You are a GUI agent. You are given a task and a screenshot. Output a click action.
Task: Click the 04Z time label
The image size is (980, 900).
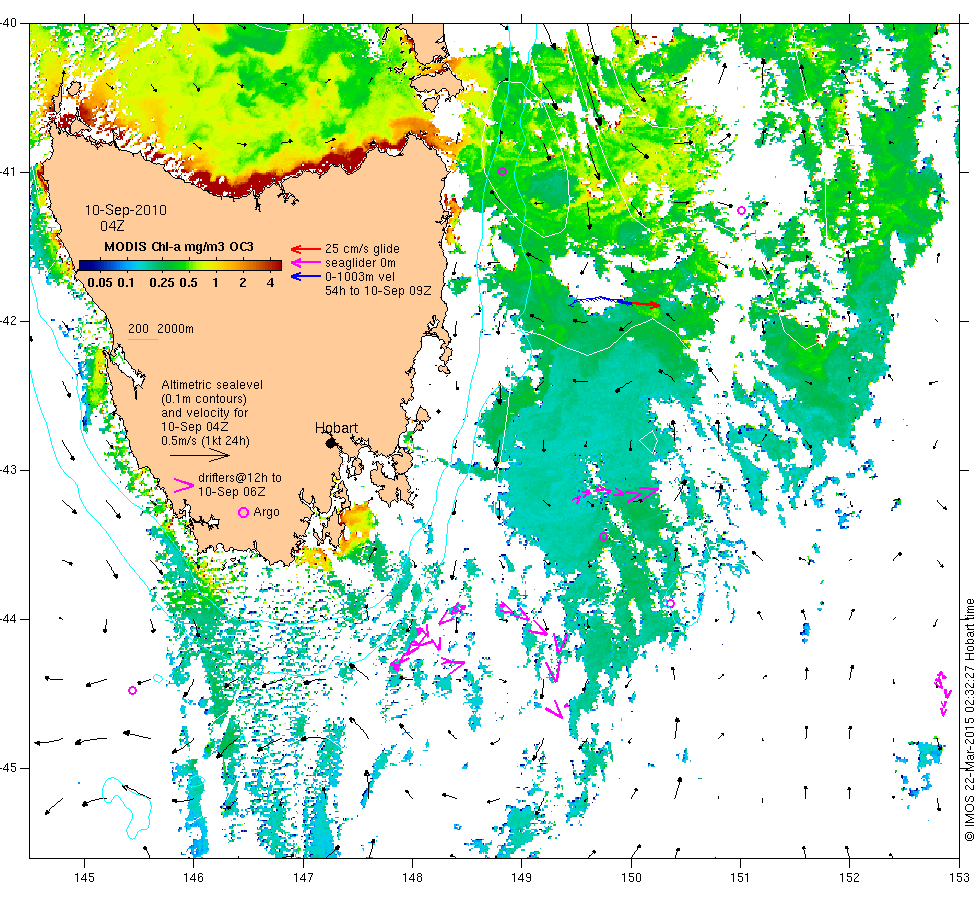112,226
